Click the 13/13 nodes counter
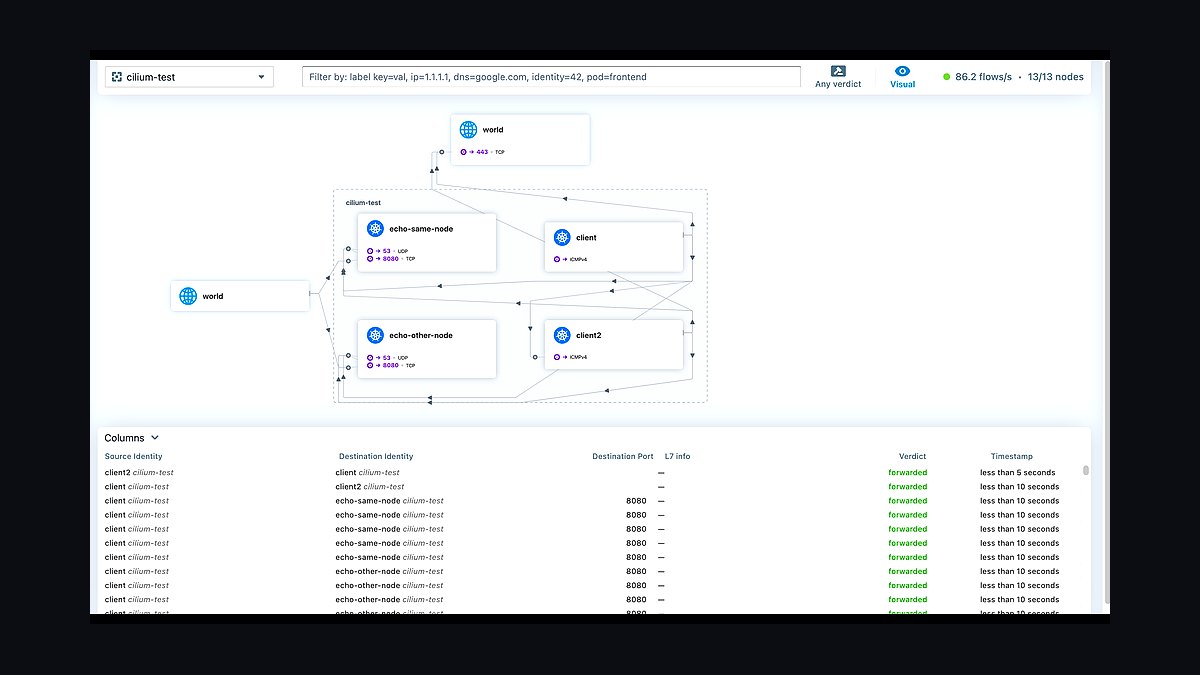 coord(1055,77)
